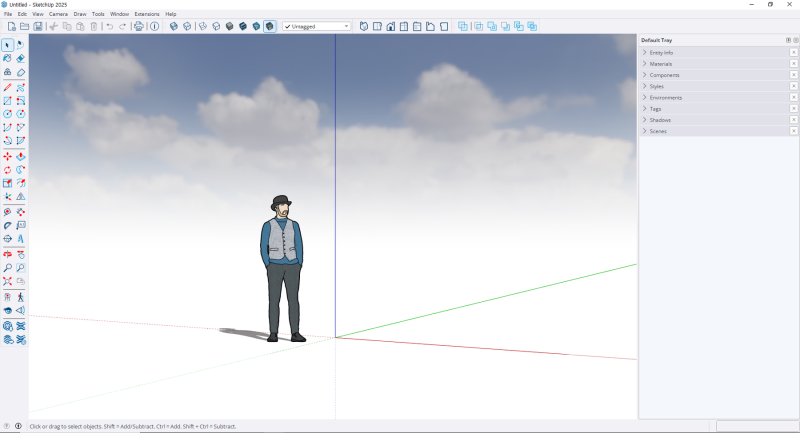The width and height of the screenshot is (800, 433).
Task: Click the Zoom Extents tool
Action: point(7,281)
